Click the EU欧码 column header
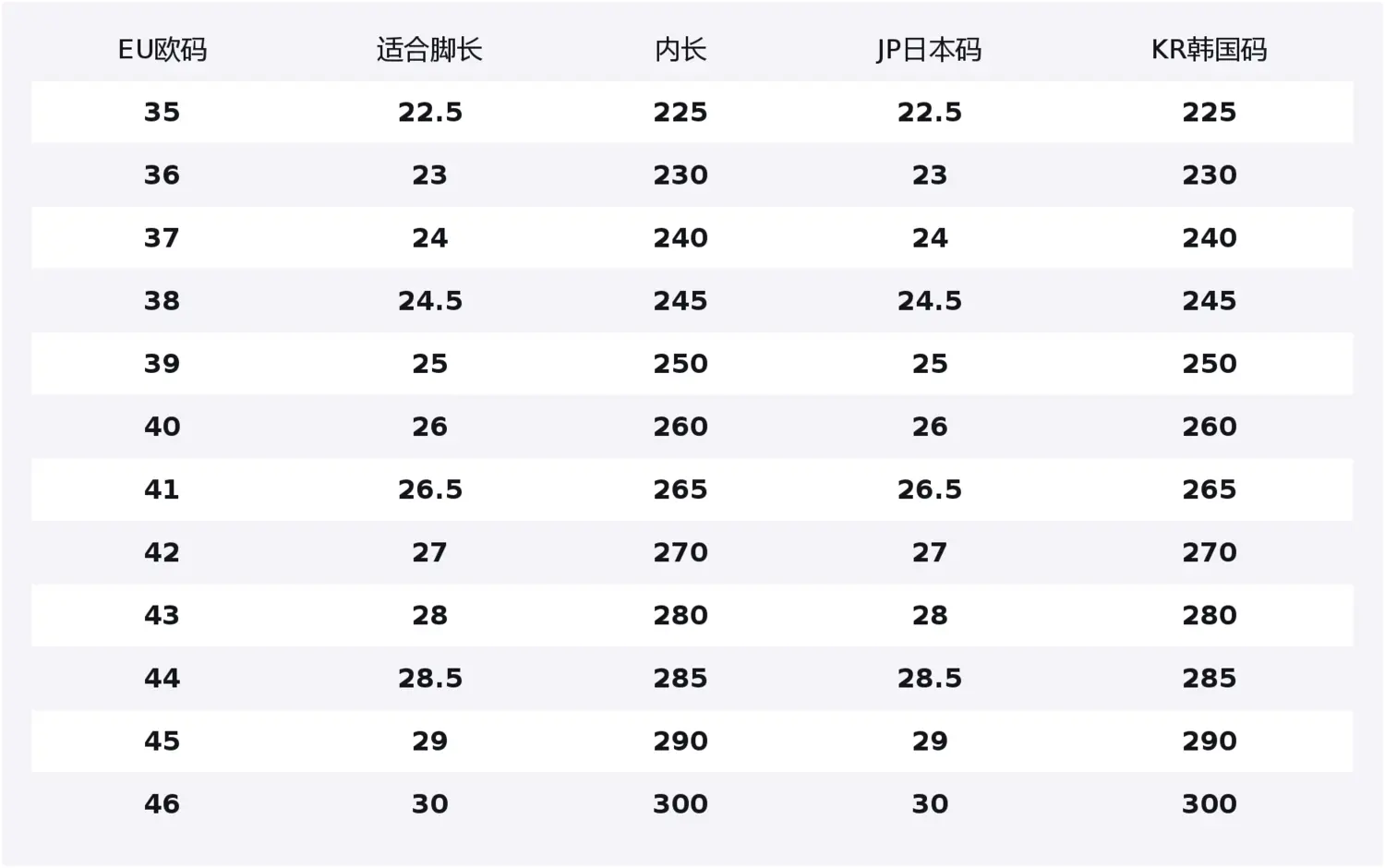Image resolution: width=1385 pixels, height=868 pixels. point(163,50)
